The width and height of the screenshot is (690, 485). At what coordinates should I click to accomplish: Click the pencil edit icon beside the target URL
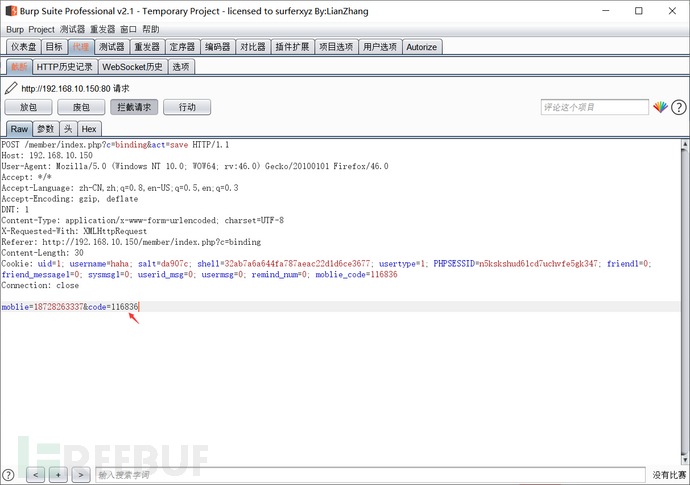[11, 88]
